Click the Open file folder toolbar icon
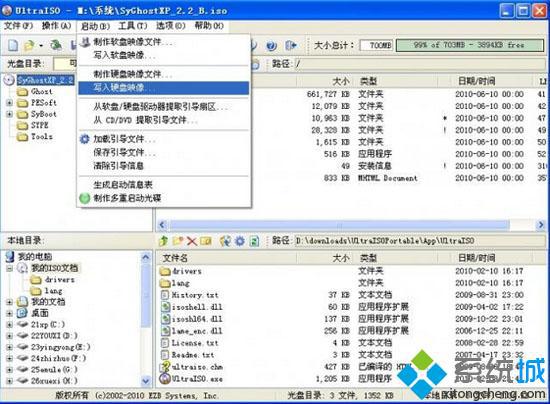550x404 pixels. [29, 45]
